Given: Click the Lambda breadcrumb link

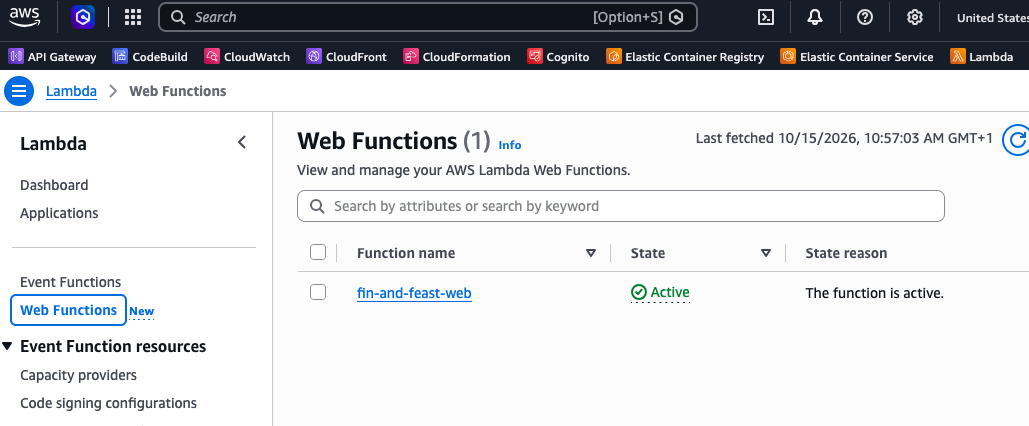Looking at the screenshot, I should click(x=71, y=91).
